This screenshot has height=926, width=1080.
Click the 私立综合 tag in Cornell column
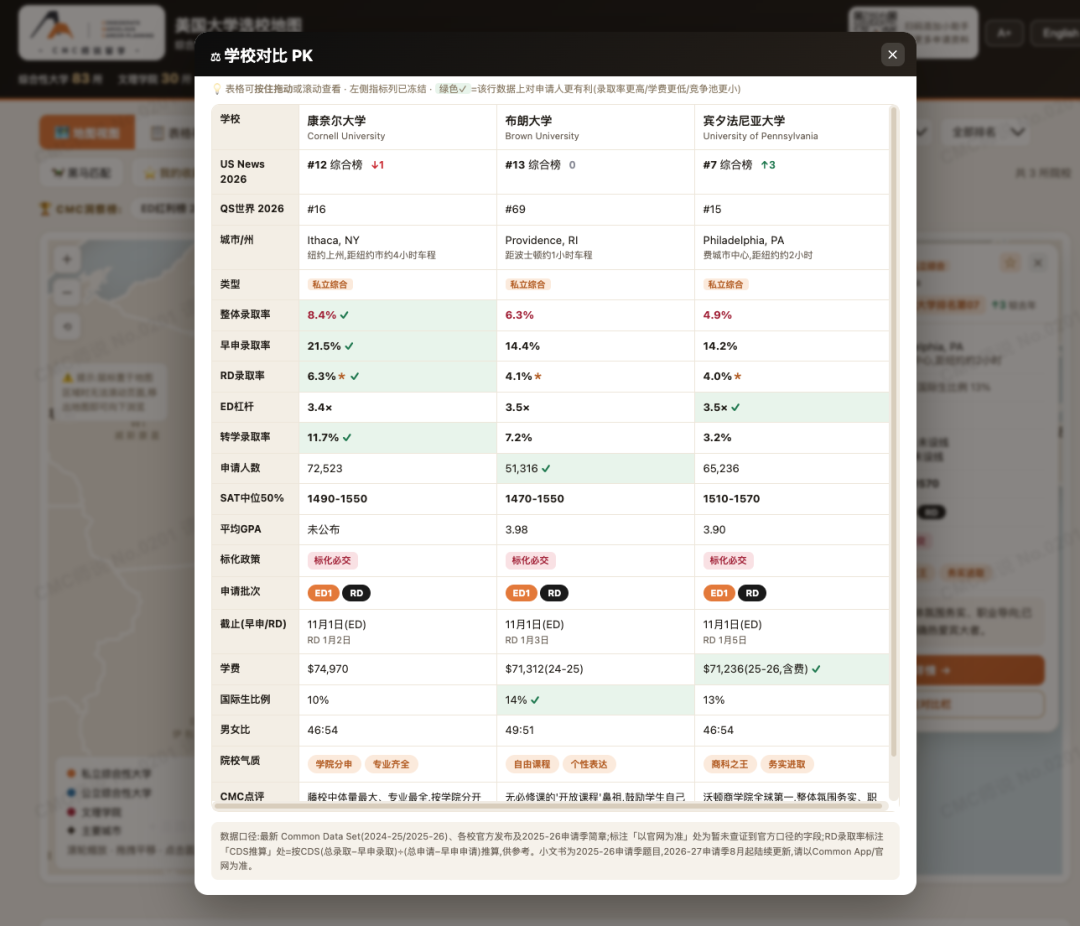pos(330,285)
